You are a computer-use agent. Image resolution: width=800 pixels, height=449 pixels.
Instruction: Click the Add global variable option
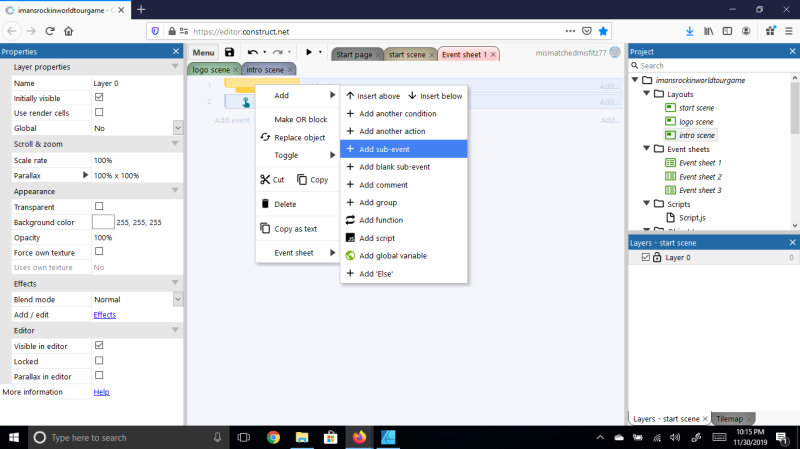coord(404,256)
